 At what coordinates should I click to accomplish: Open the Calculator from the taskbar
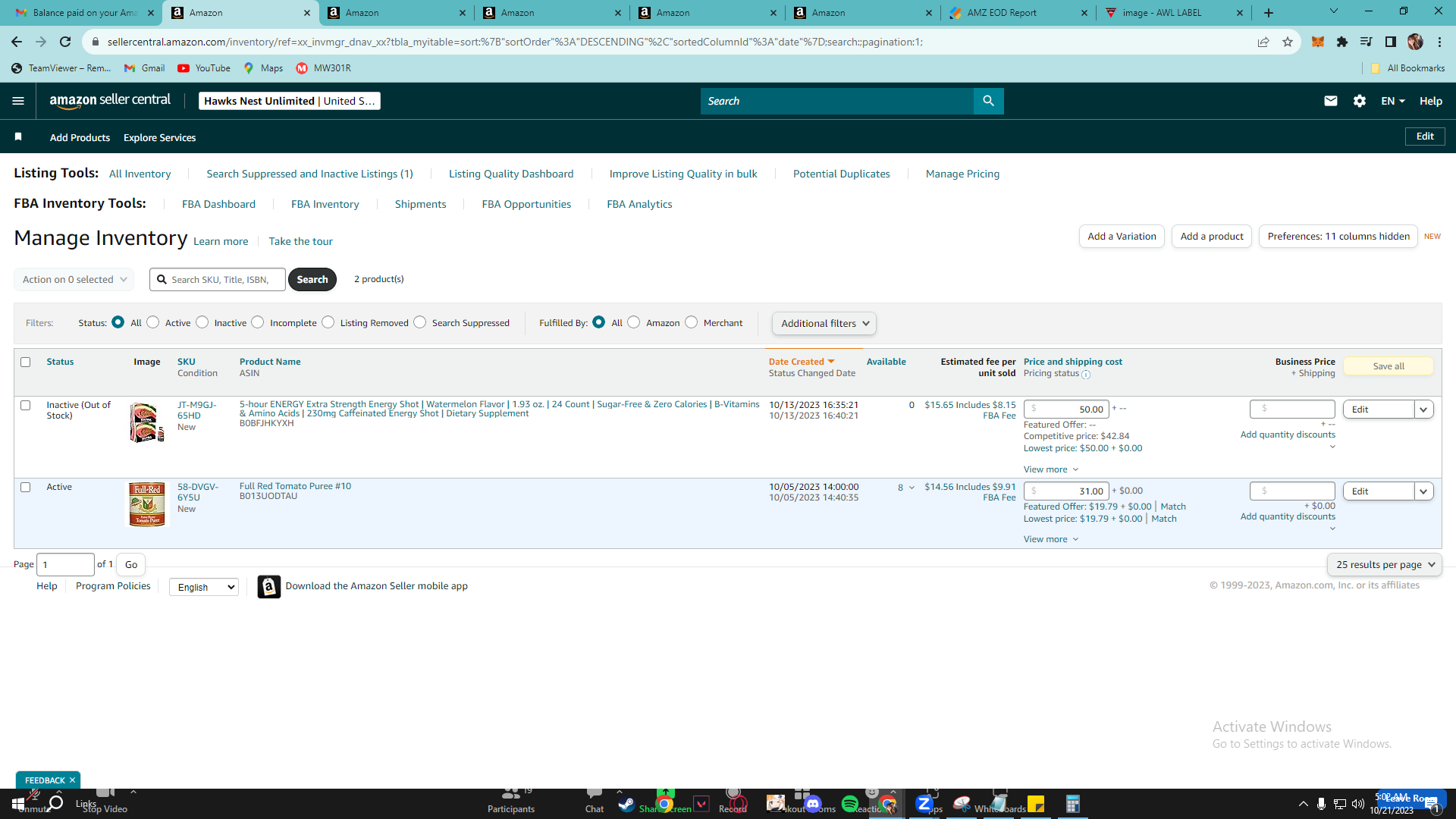1072,804
